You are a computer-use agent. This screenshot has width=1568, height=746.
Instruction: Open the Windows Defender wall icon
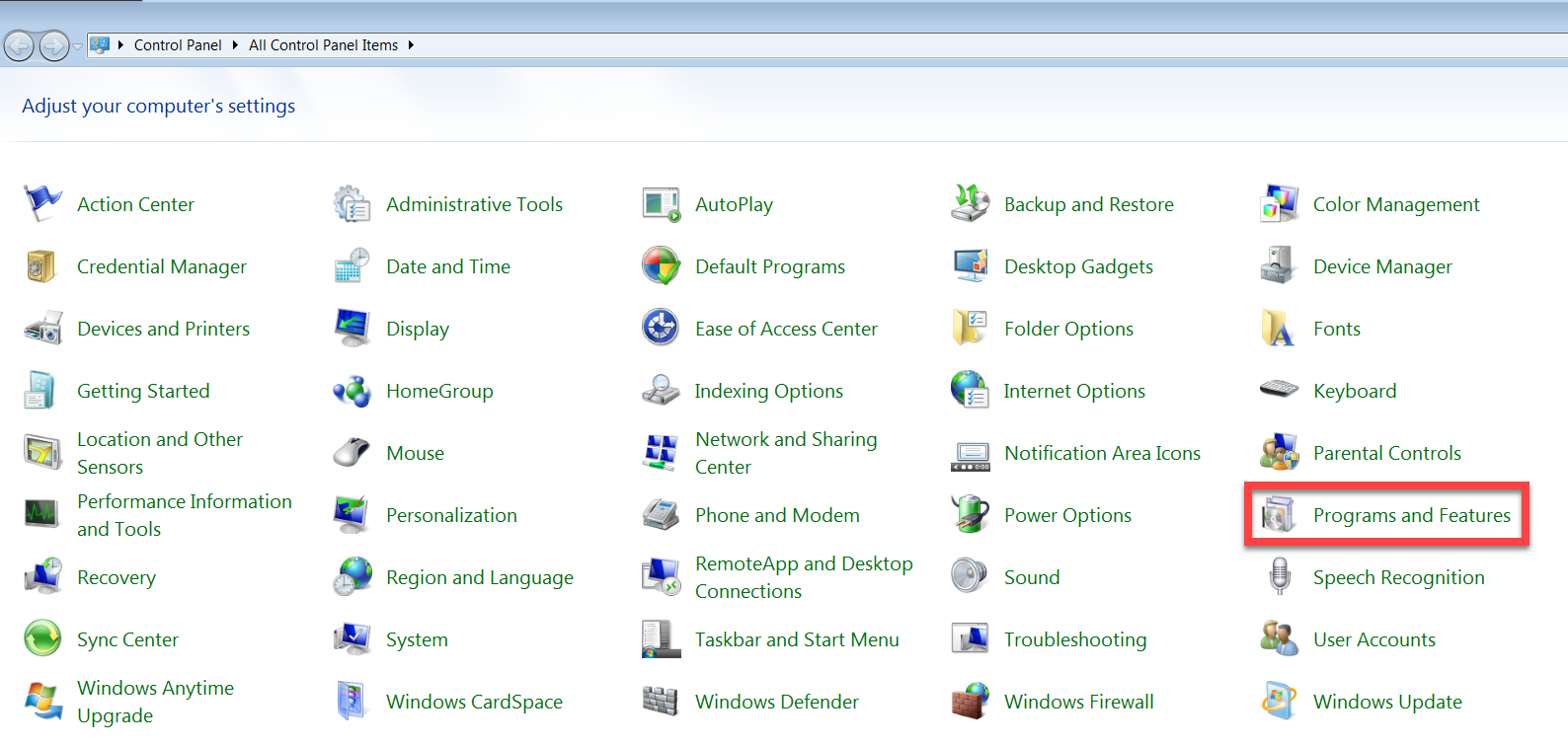(661, 701)
